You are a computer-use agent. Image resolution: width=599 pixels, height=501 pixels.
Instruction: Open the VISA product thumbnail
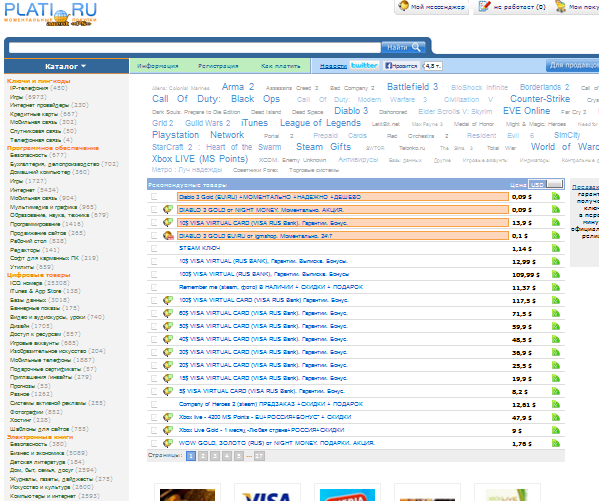(267, 493)
